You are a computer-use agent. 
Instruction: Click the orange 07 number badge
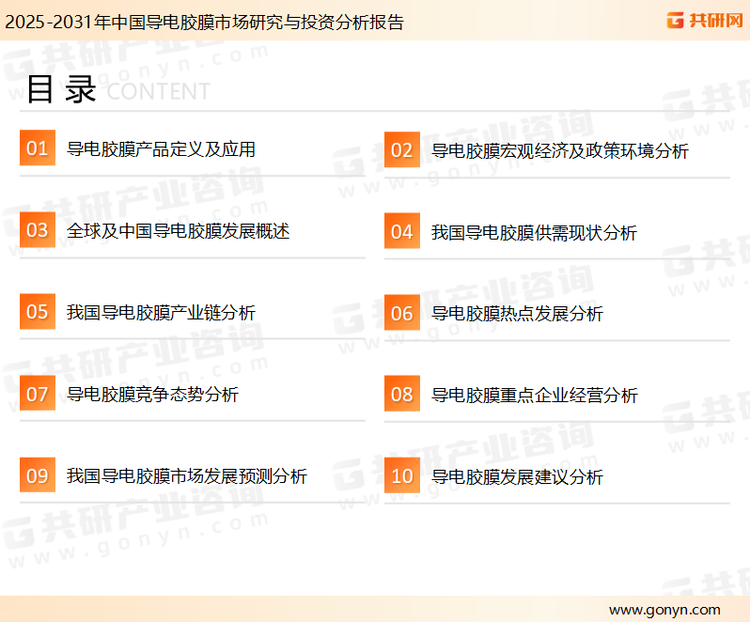(x=37, y=393)
